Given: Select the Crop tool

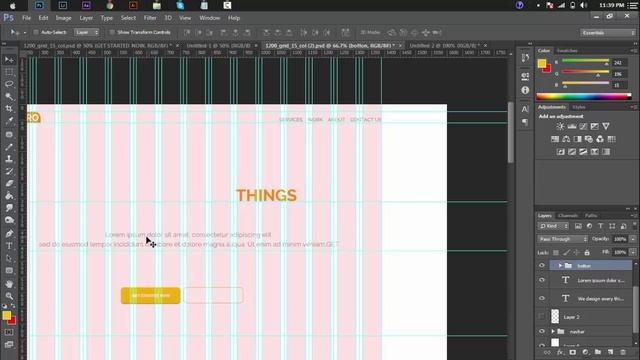Looking at the screenshot, I should pos(9,109).
